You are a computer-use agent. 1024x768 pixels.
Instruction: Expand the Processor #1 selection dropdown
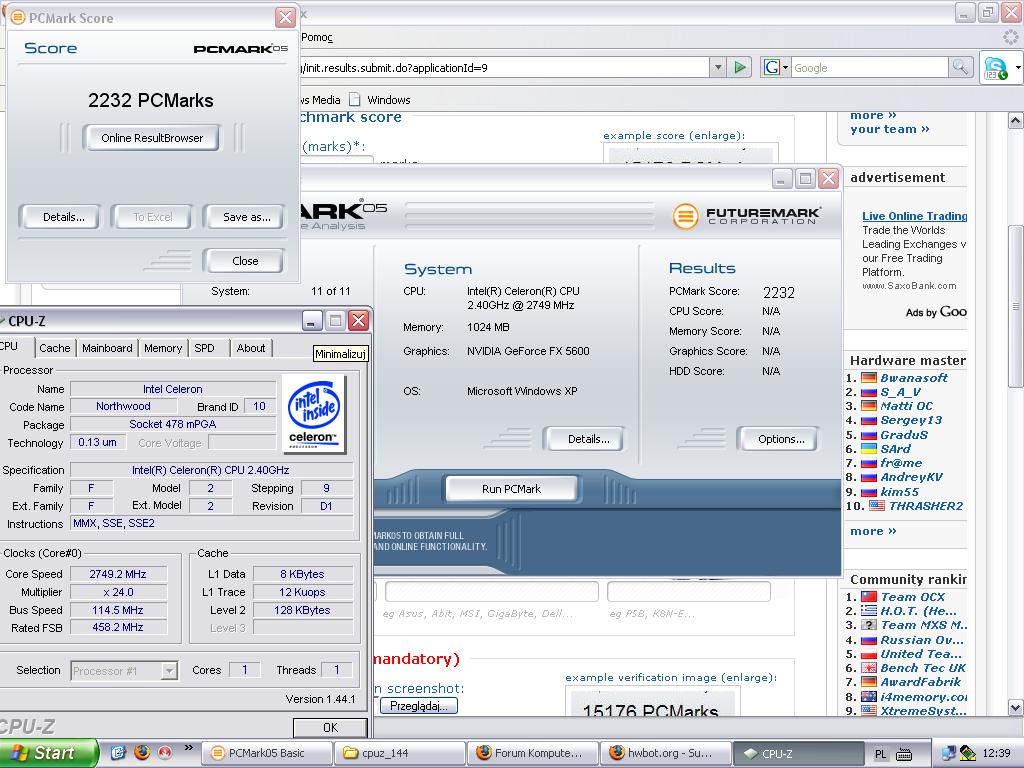pyautogui.click(x=169, y=671)
